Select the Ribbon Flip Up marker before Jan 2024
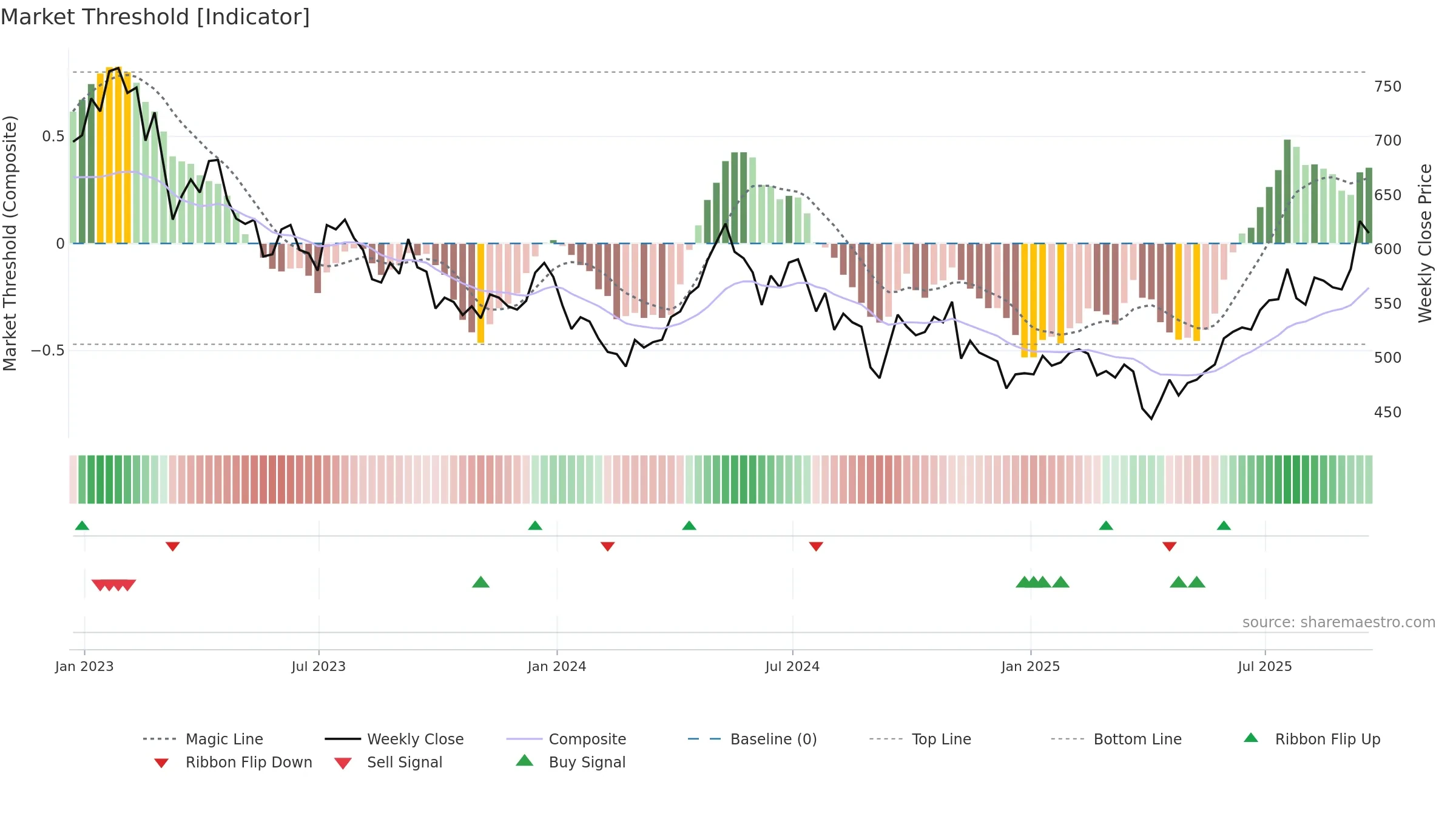This screenshot has height=819, width=1456. click(535, 525)
